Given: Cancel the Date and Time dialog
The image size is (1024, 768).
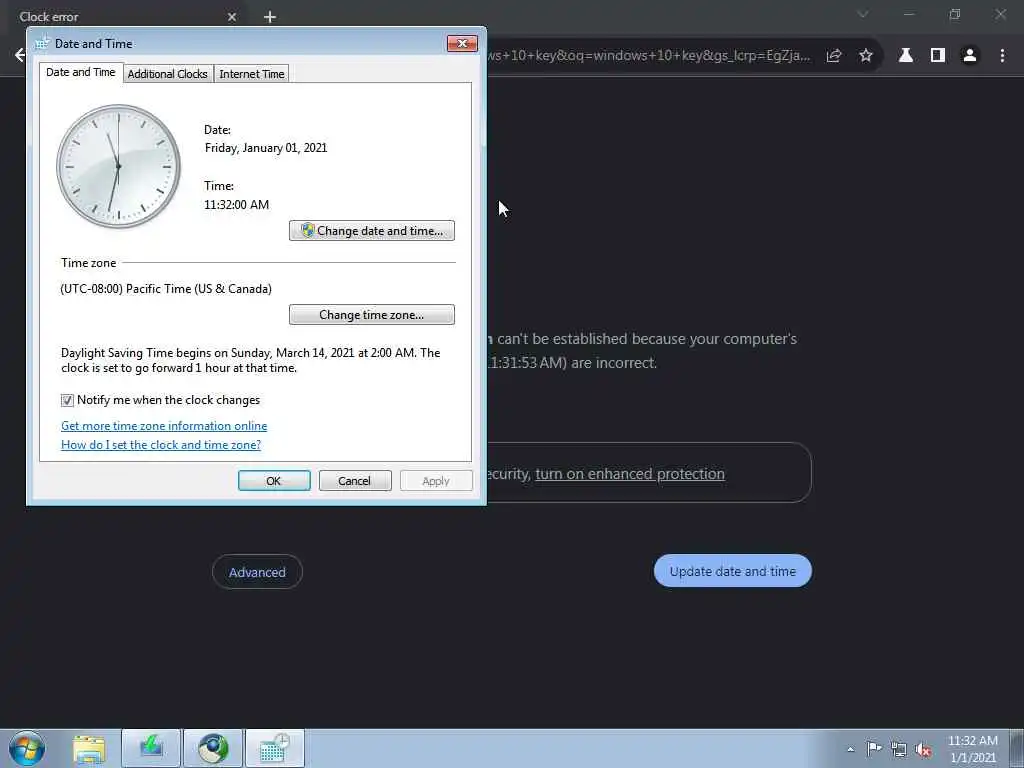Looking at the screenshot, I should [355, 481].
